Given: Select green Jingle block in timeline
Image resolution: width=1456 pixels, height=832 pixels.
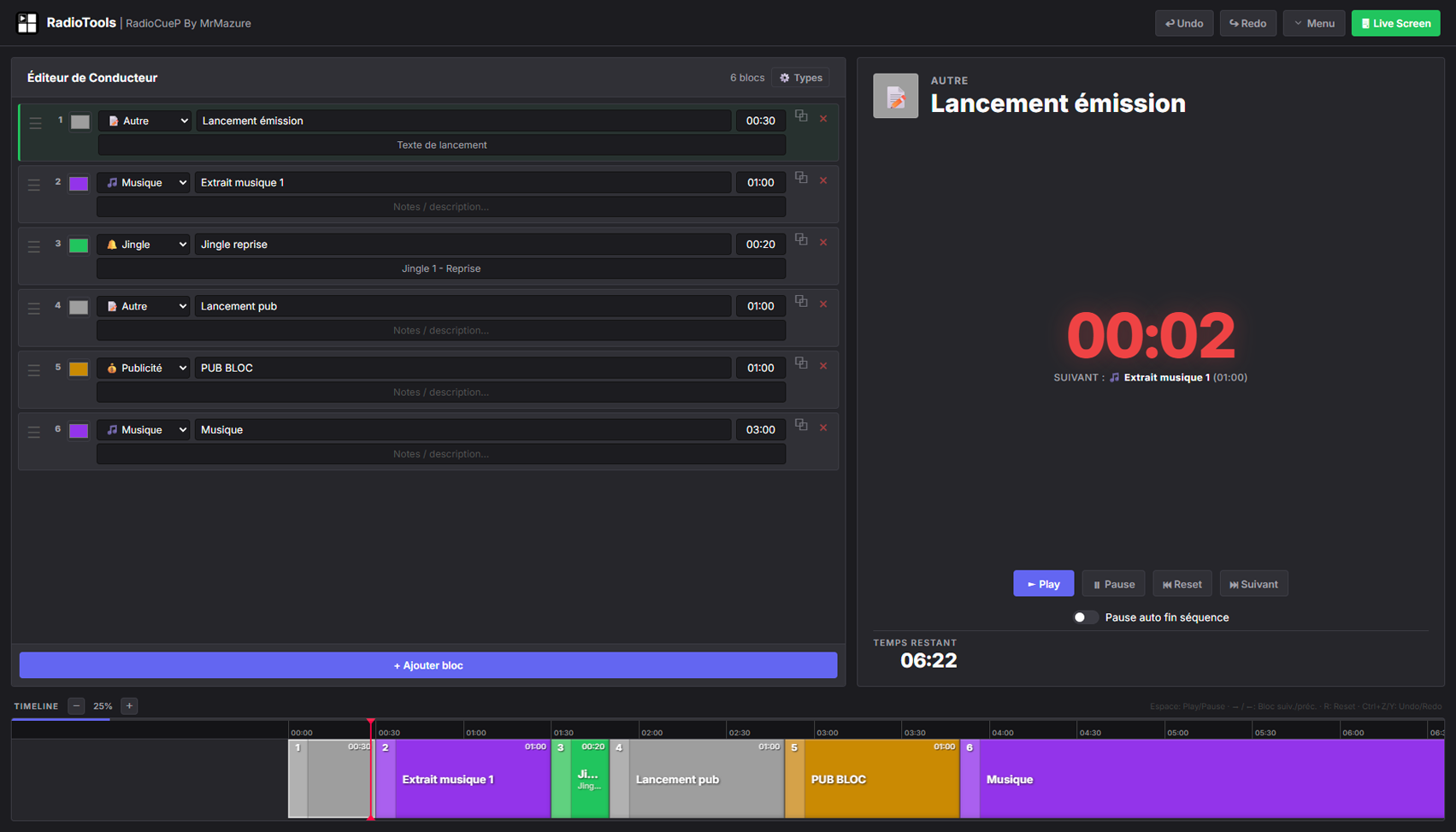Looking at the screenshot, I should point(581,779).
